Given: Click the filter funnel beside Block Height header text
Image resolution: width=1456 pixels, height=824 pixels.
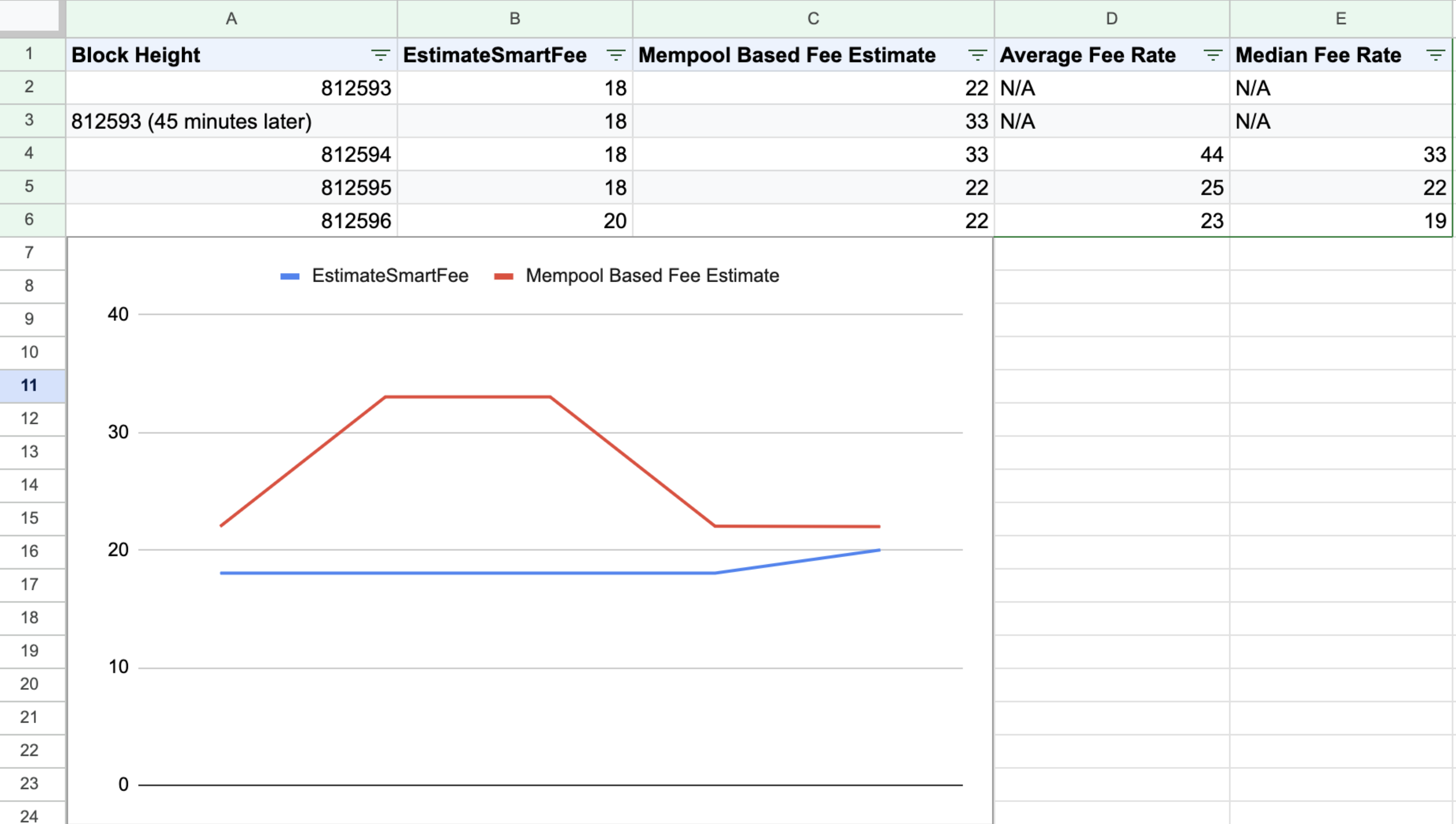Looking at the screenshot, I should 381,55.
